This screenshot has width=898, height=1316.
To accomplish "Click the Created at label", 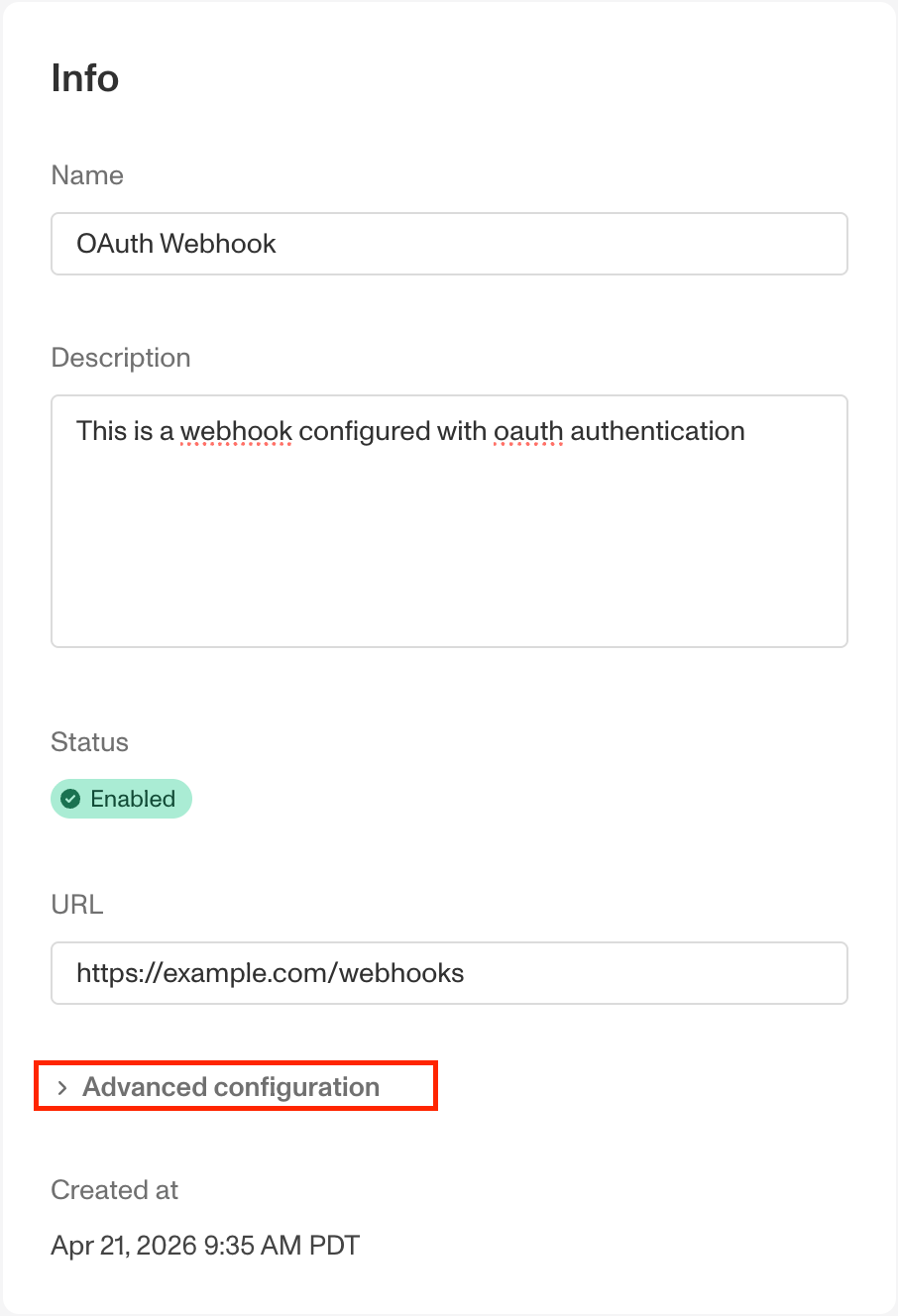I will [x=115, y=1190].
